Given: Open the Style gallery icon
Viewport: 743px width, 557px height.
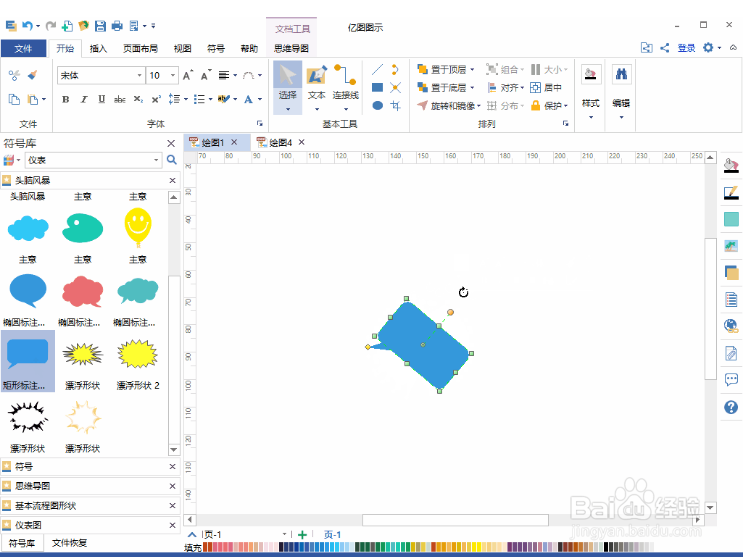Looking at the screenshot, I should pos(590,74).
